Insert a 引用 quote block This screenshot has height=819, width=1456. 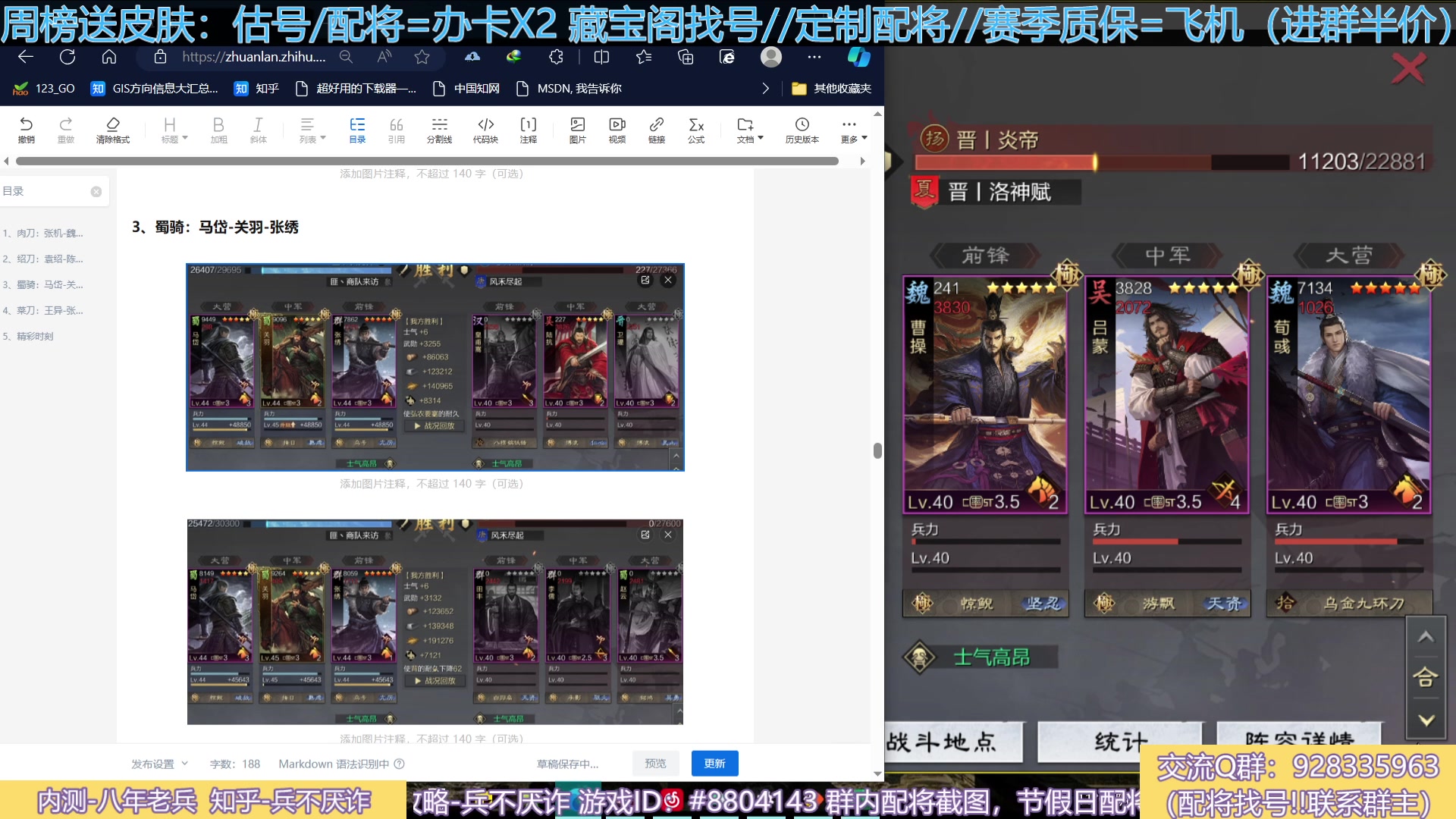click(397, 130)
